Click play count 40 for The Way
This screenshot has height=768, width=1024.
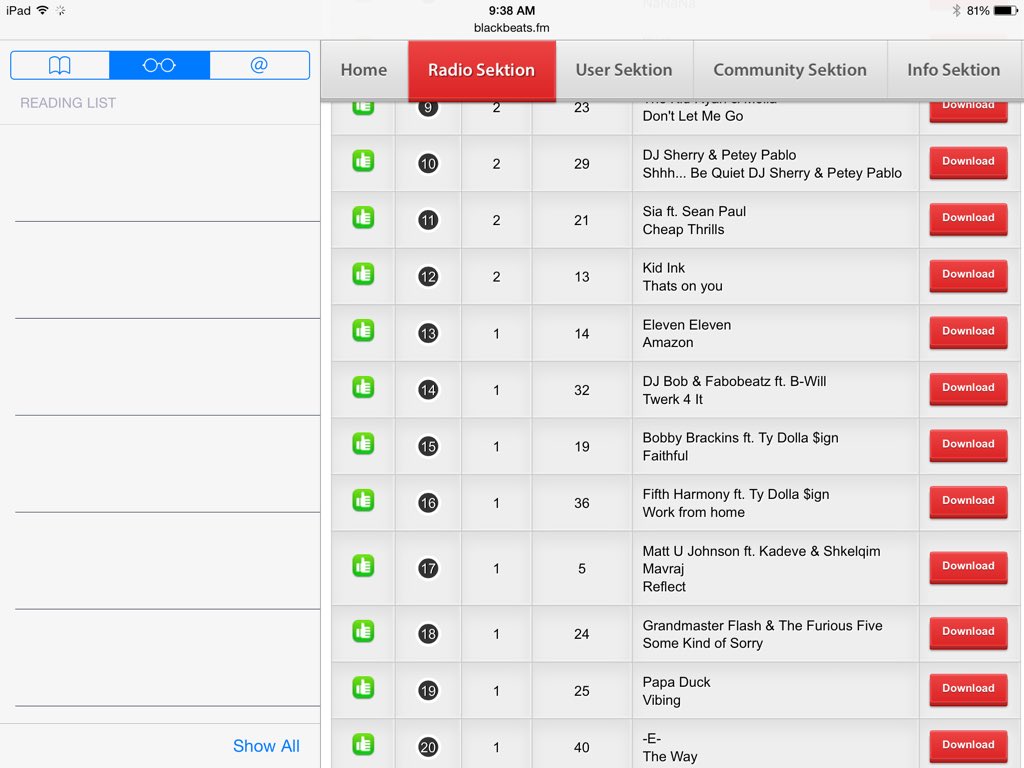click(x=581, y=748)
